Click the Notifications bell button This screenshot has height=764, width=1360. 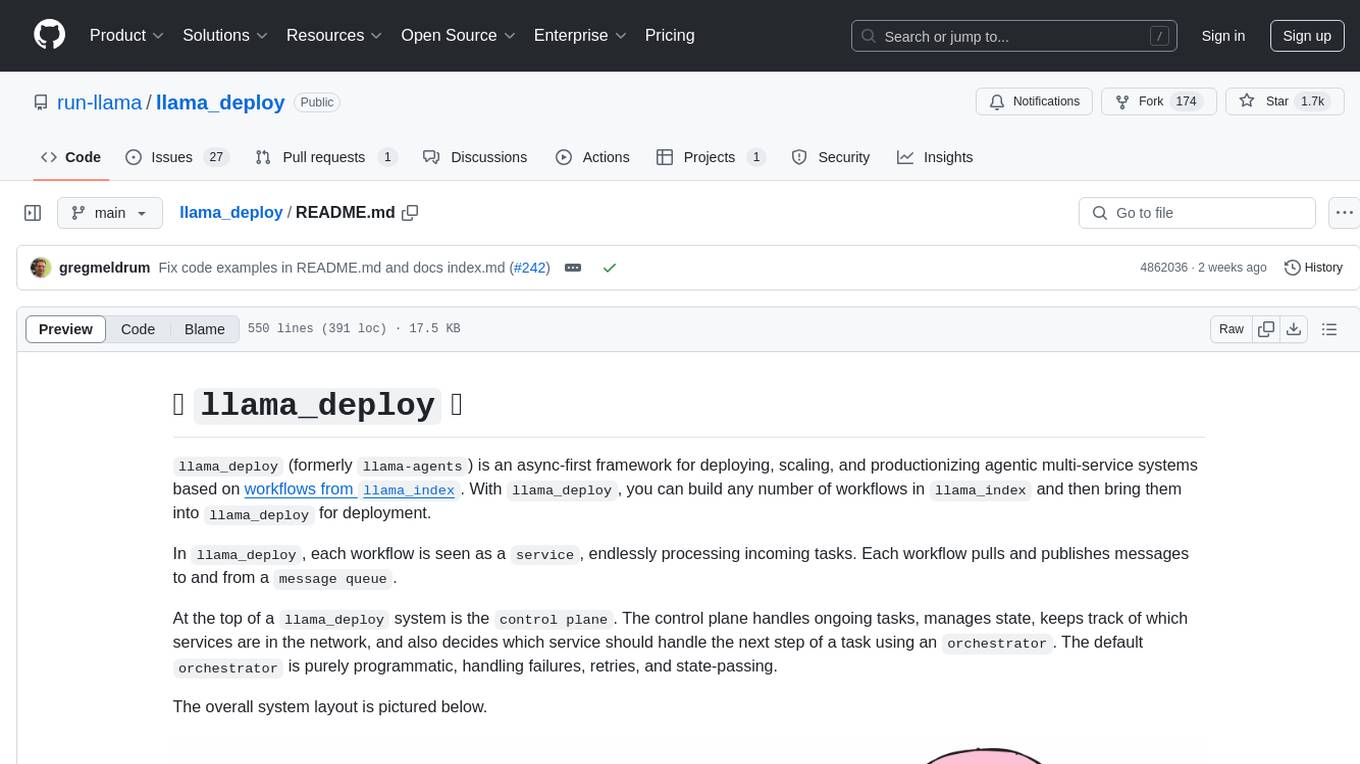point(1034,102)
